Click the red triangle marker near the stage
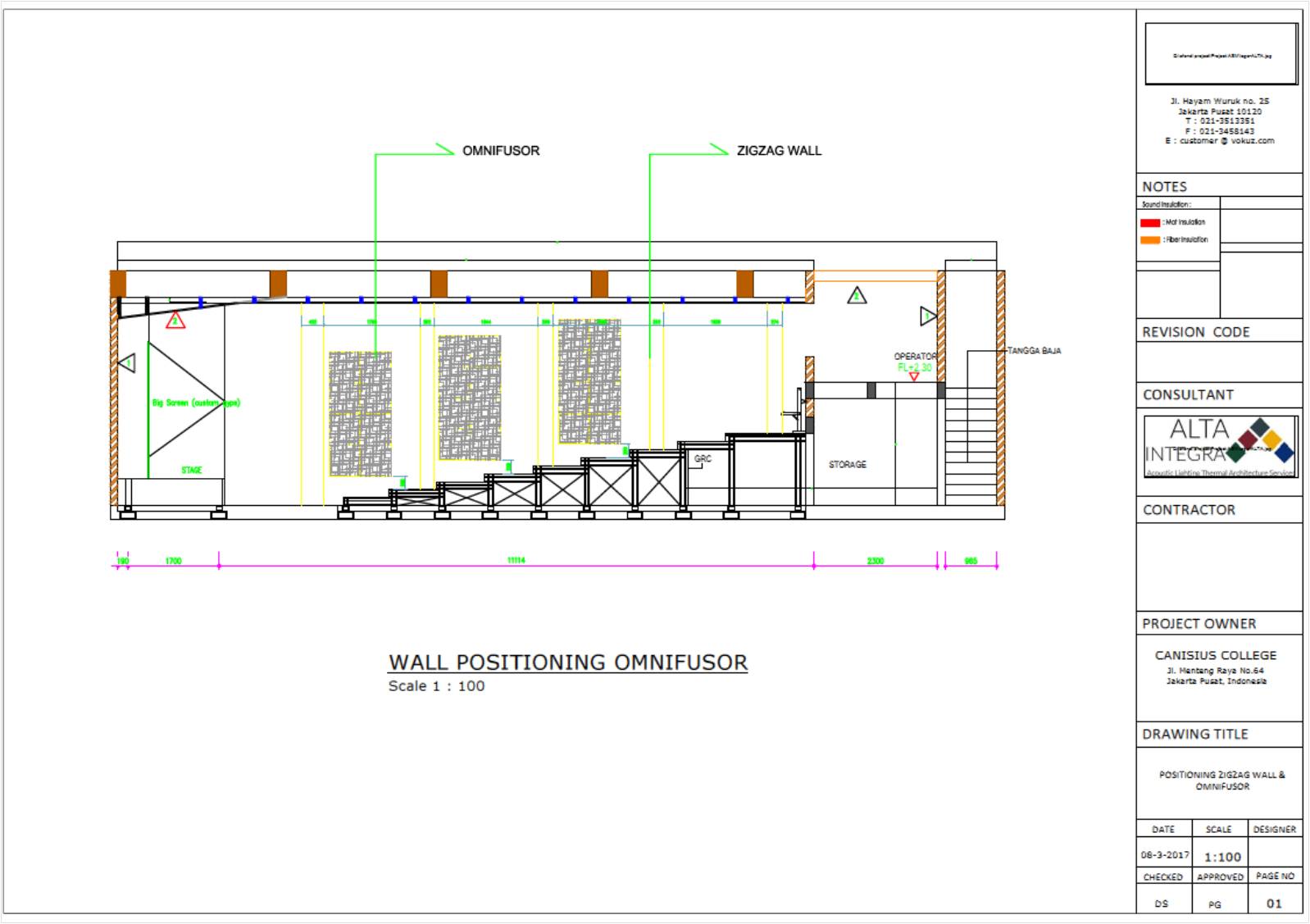 coord(175,321)
